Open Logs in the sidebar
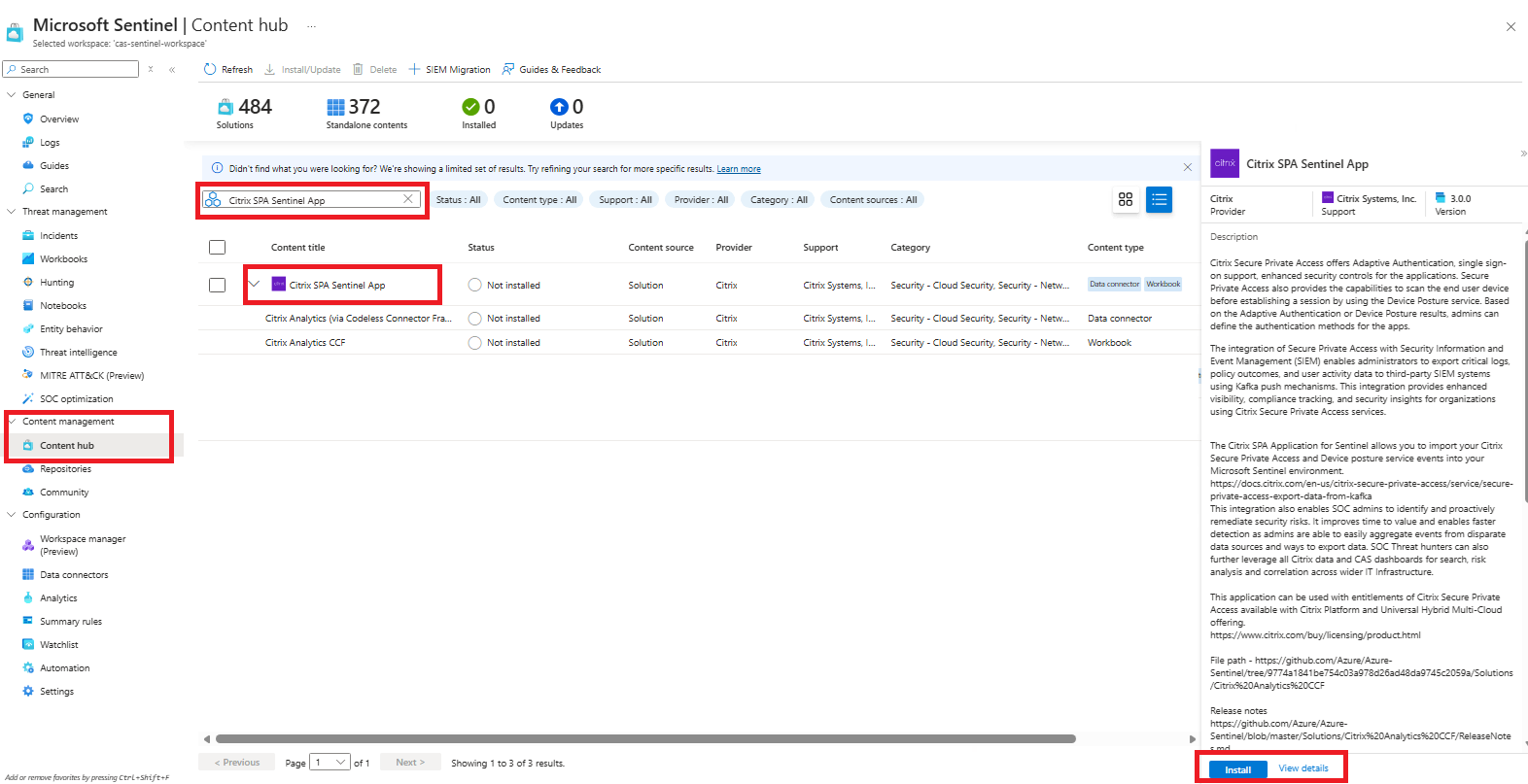1528x784 pixels. (50, 143)
